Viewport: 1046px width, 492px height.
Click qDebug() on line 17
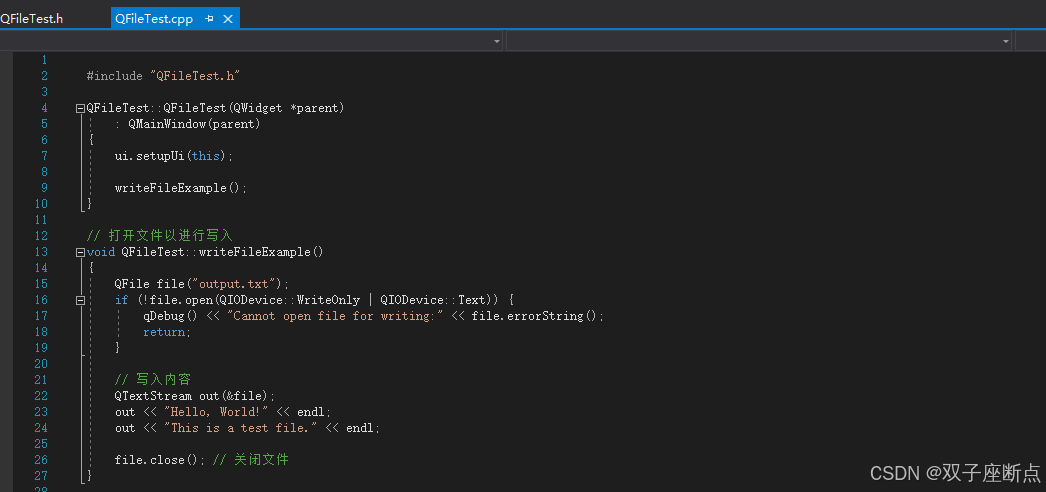(x=171, y=316)
